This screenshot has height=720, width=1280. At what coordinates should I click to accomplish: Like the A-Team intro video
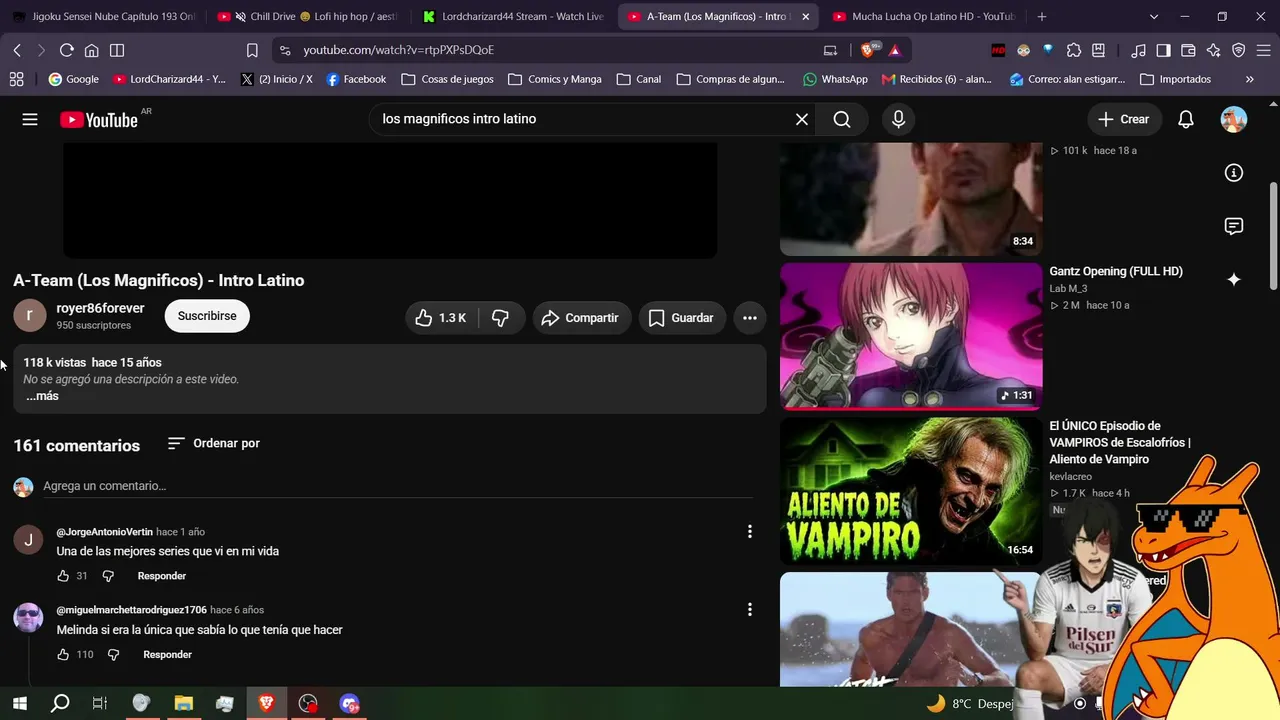[441, 318]
